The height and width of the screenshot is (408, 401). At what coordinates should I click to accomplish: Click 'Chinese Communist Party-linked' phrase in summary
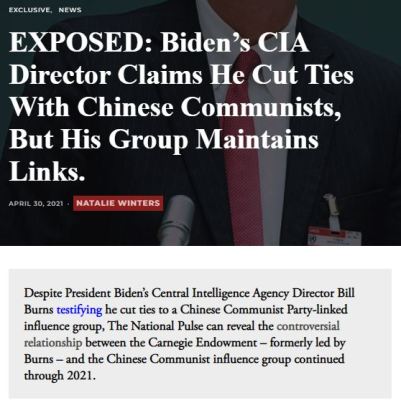264,310
